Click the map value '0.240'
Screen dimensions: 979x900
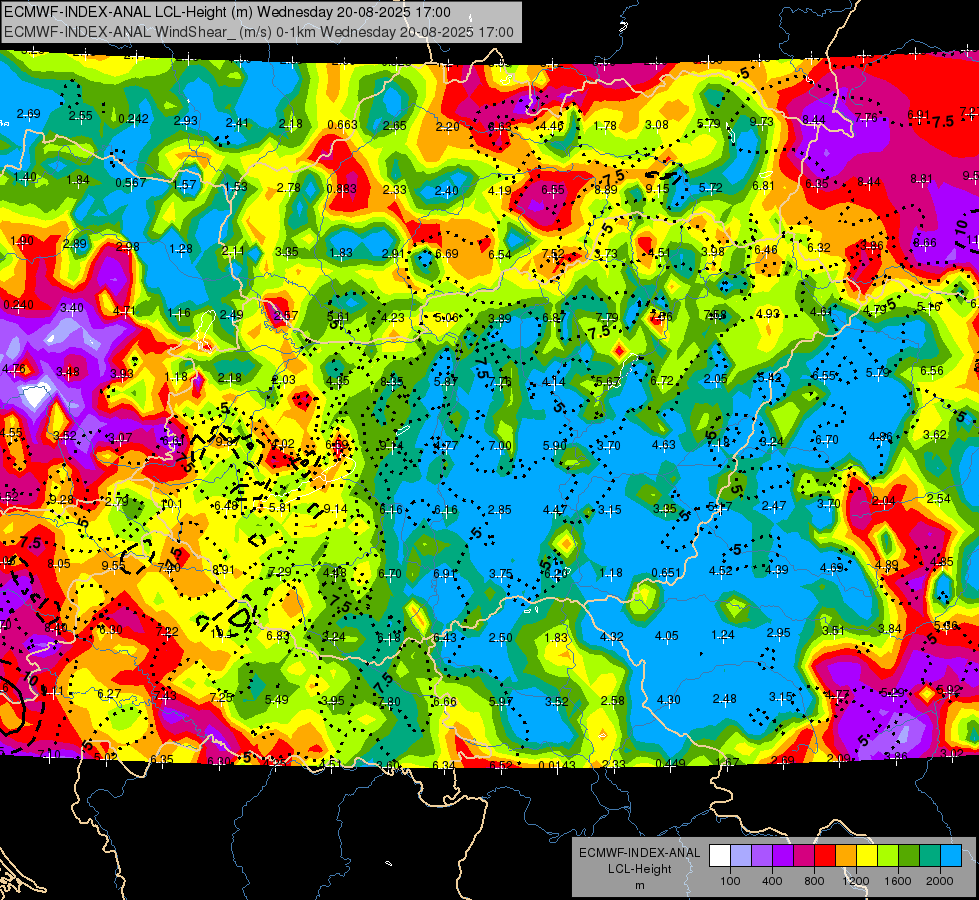coord(19,305)
